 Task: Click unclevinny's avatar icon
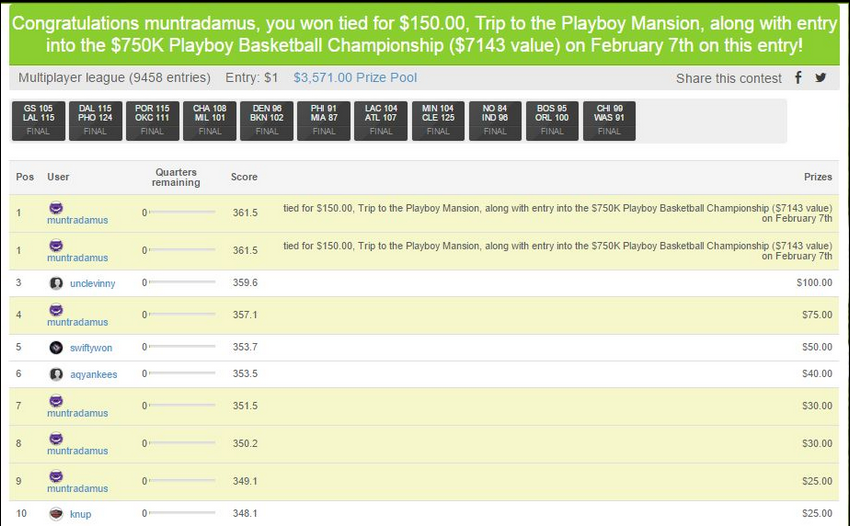[x=56, y=283]
